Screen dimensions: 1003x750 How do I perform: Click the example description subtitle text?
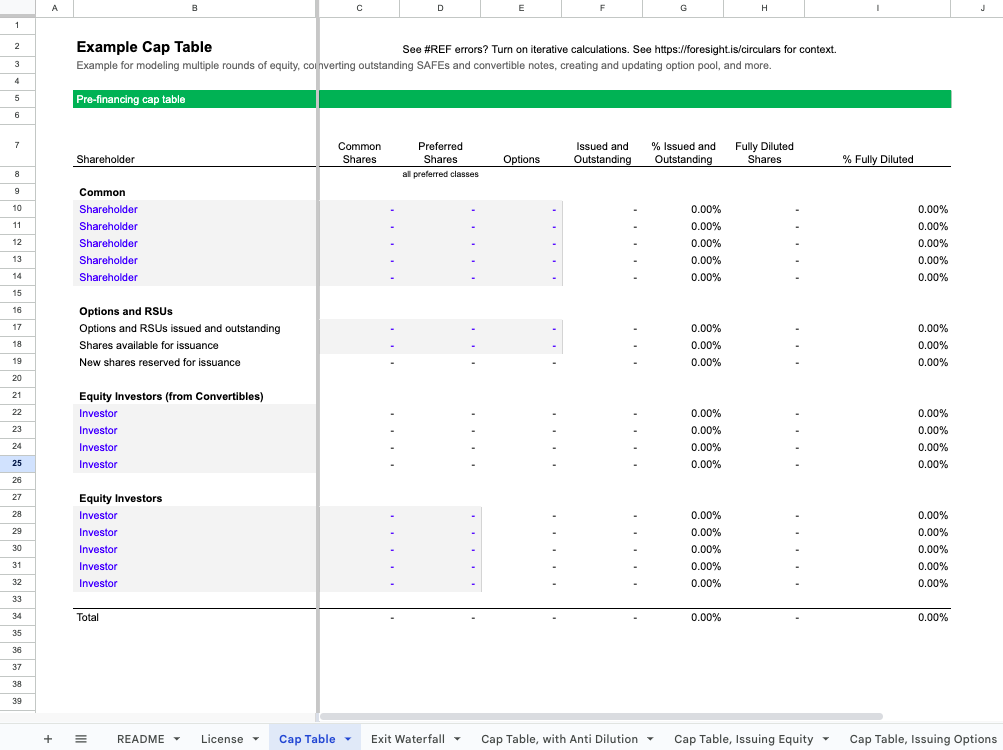pos(423,65)
